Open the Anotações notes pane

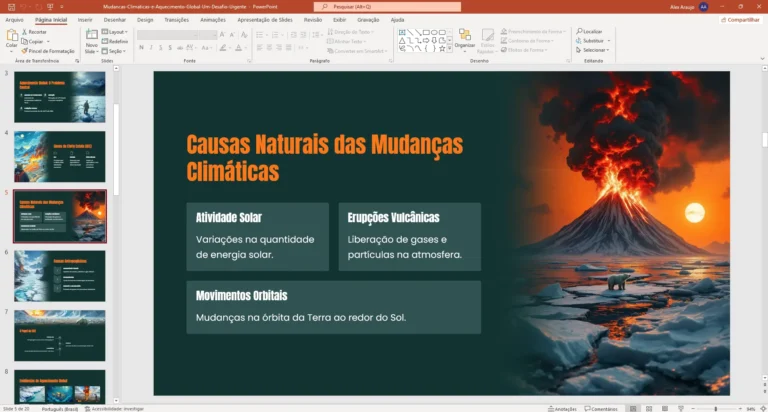coord(562,409)
